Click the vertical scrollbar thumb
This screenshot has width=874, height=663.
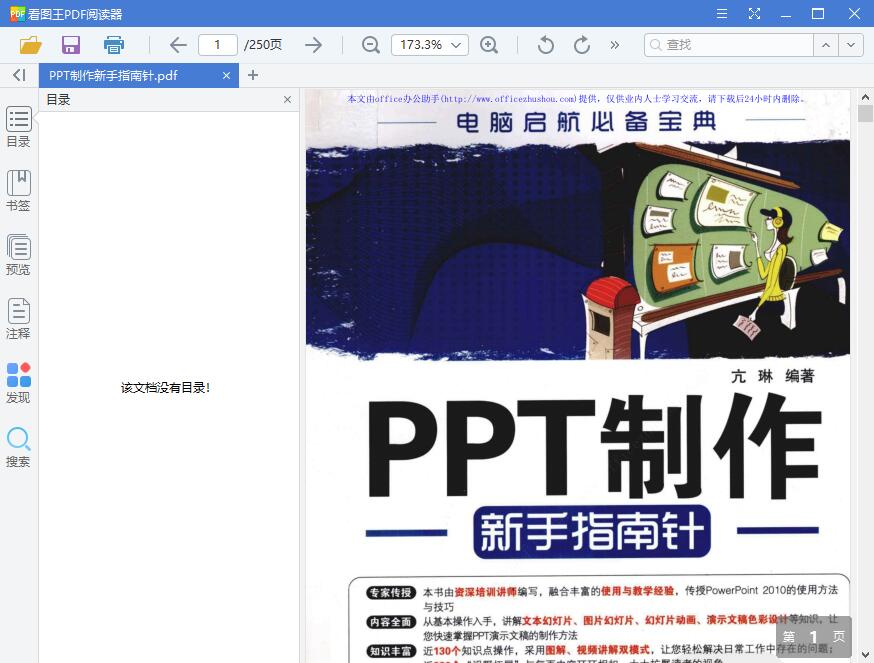point(865,113)
